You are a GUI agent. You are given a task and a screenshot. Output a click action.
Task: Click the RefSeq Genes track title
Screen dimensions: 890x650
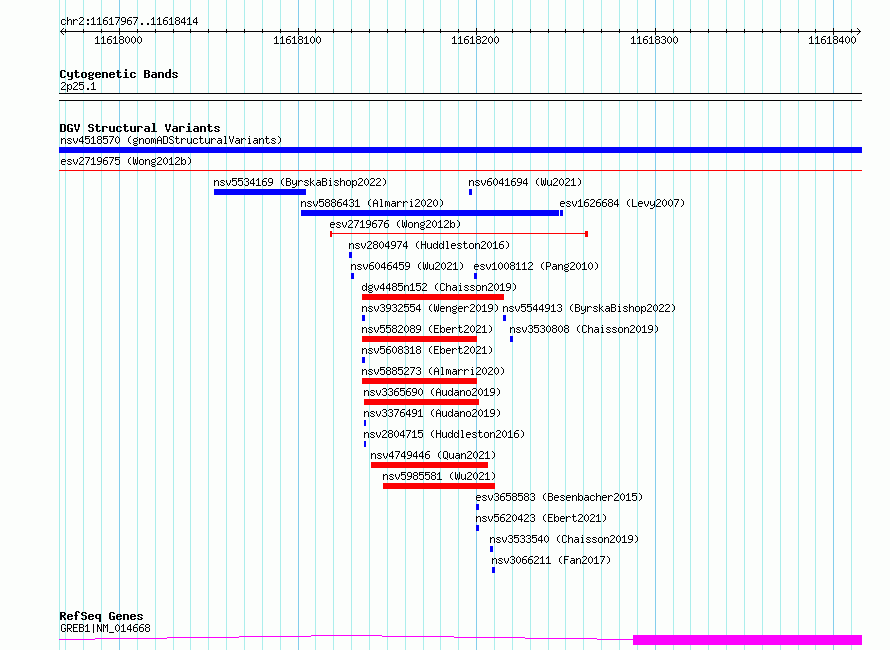(101, 616)
